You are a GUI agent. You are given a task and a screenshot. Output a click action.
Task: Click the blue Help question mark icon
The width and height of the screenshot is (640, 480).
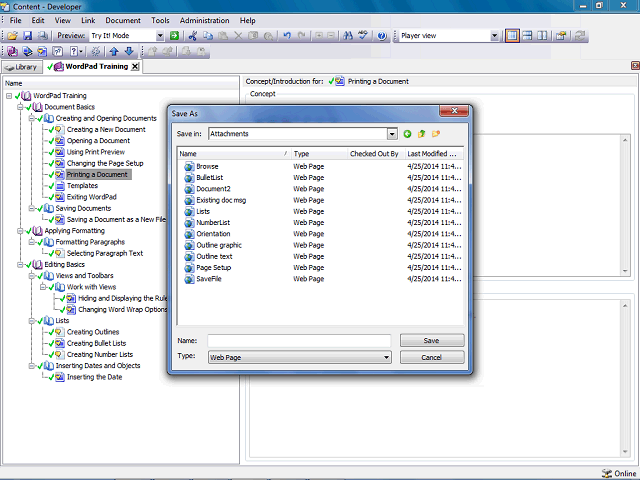point(382,36)
